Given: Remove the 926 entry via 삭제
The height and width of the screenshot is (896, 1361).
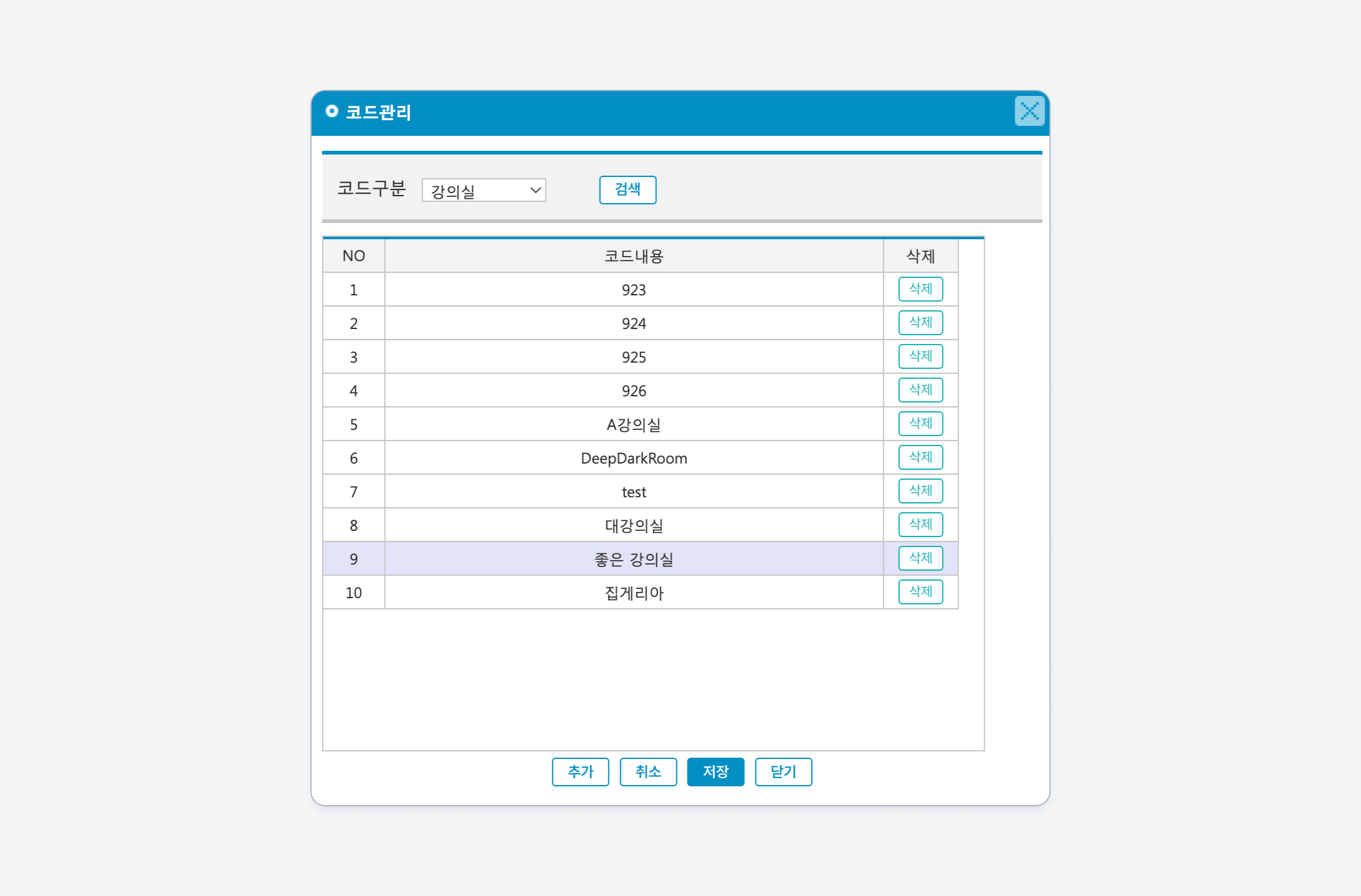Looking at the screenshot, I should click(x=920, y=390).
